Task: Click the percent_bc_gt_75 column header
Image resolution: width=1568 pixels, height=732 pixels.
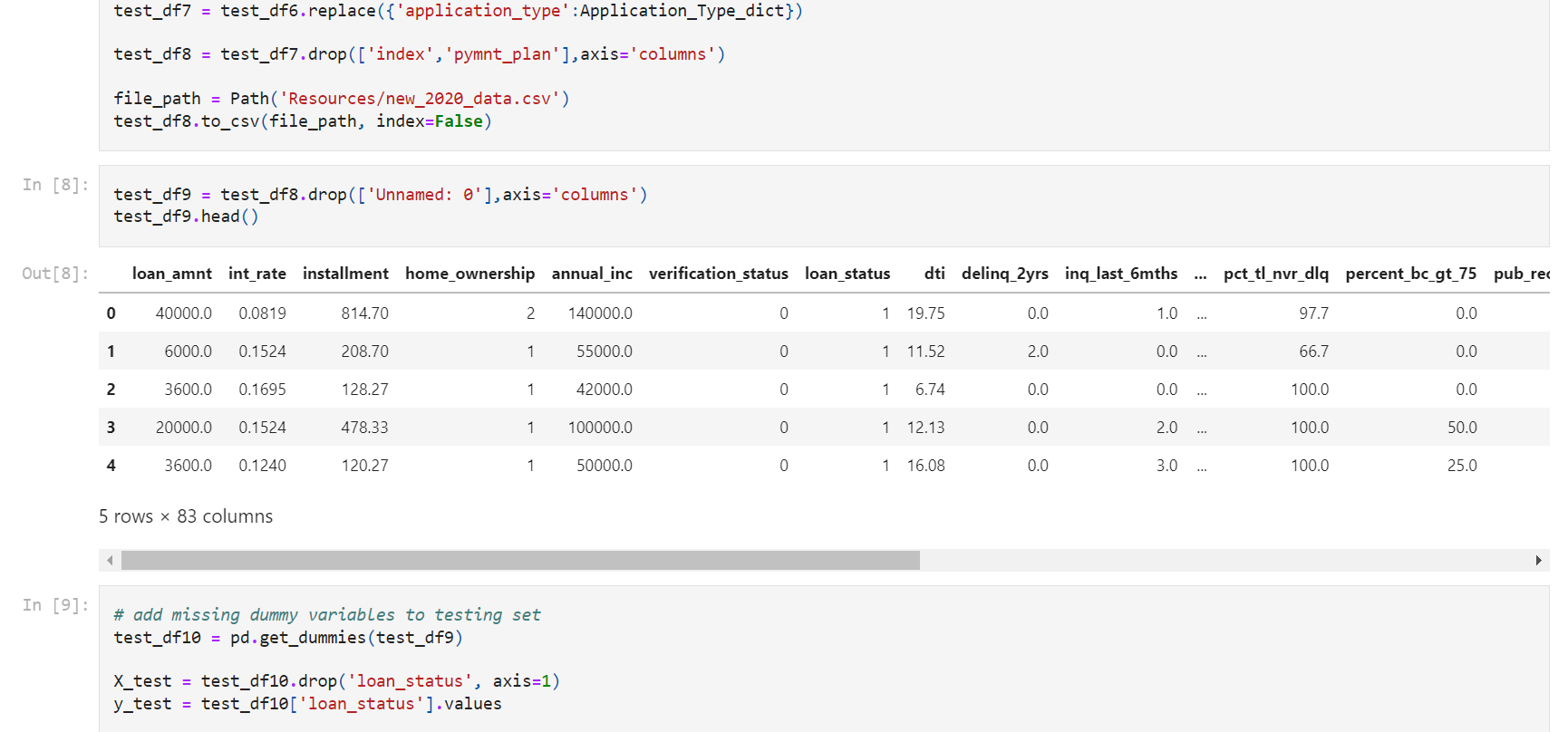Action: point(1411,274)
